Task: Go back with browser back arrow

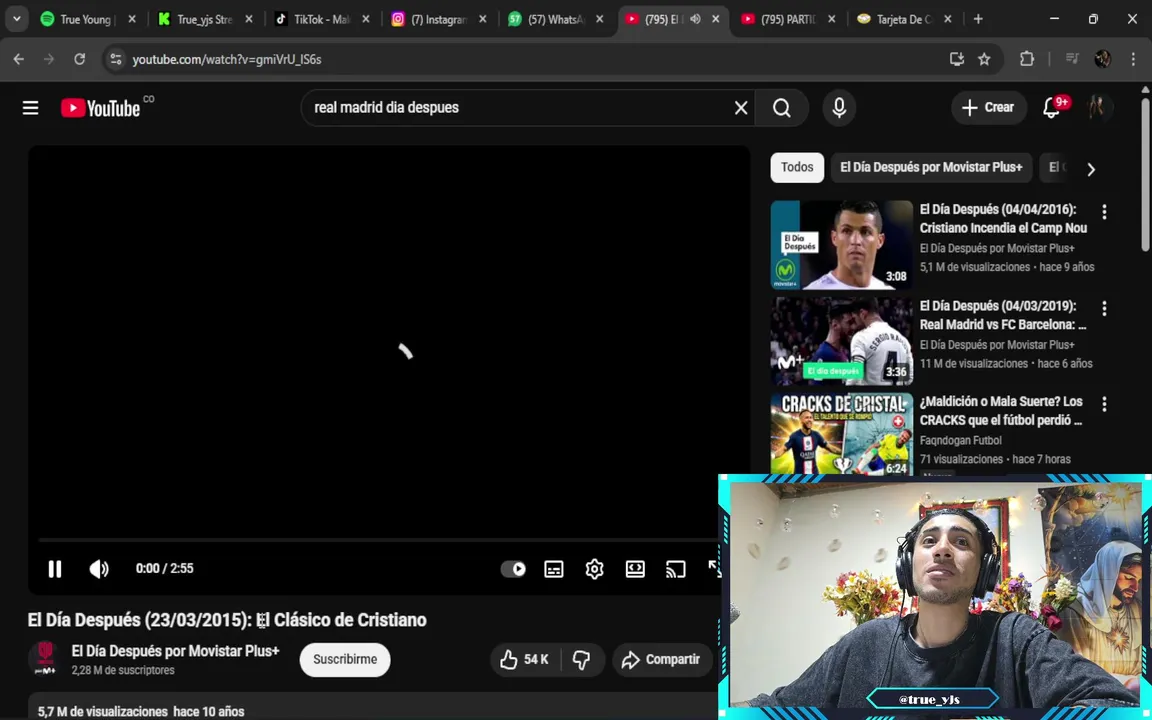Action: click(19, 60)
